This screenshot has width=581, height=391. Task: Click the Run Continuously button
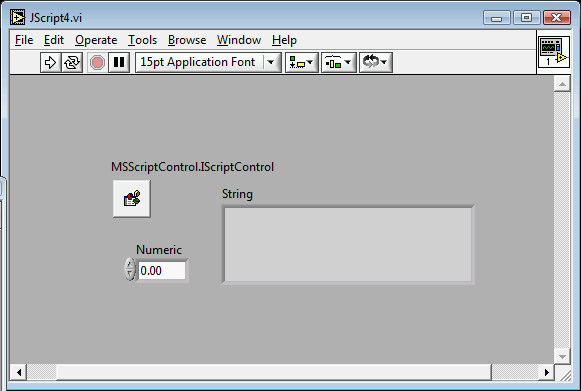point(72,62)
